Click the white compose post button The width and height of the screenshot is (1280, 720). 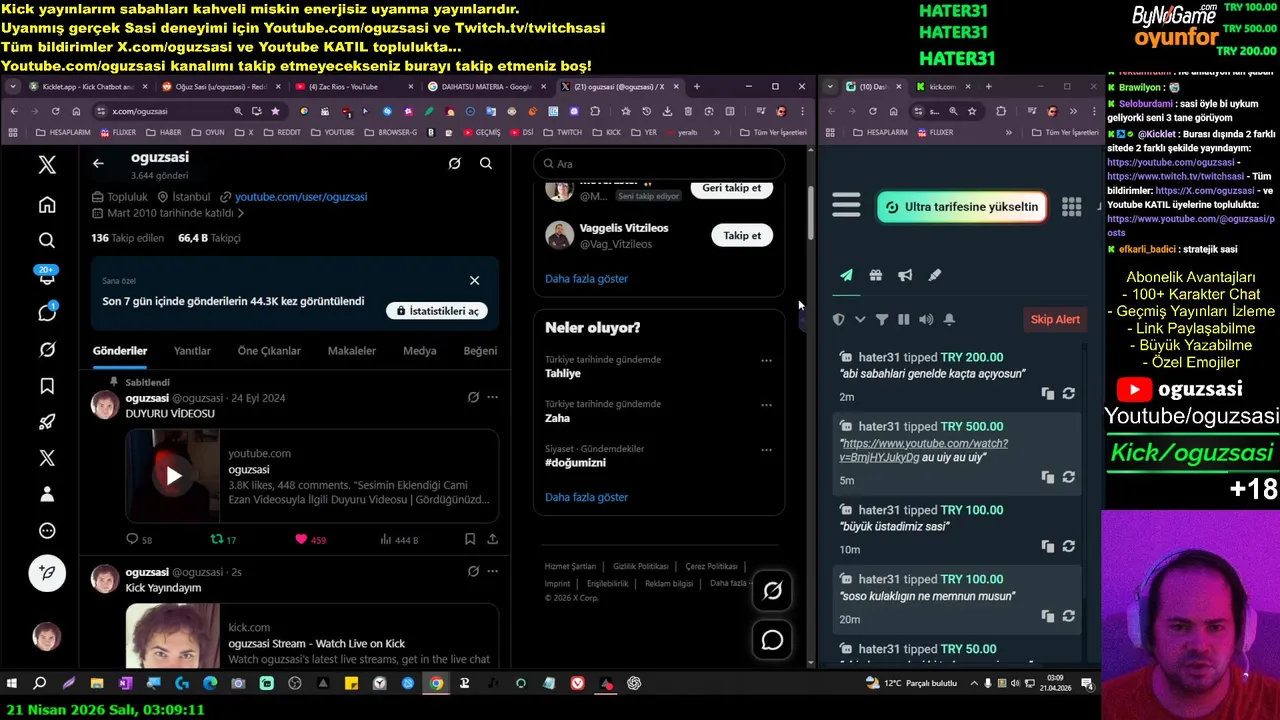47,573
